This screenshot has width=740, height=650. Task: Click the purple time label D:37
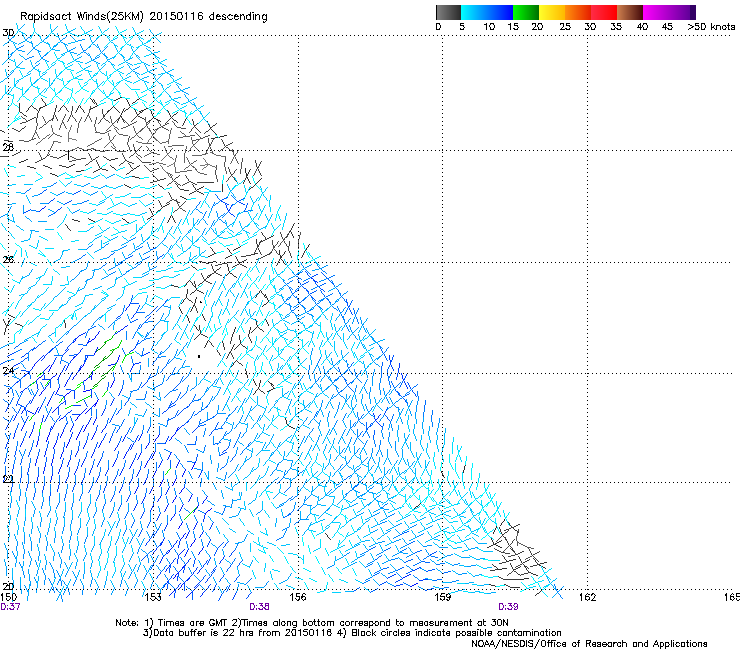[10, 607]
